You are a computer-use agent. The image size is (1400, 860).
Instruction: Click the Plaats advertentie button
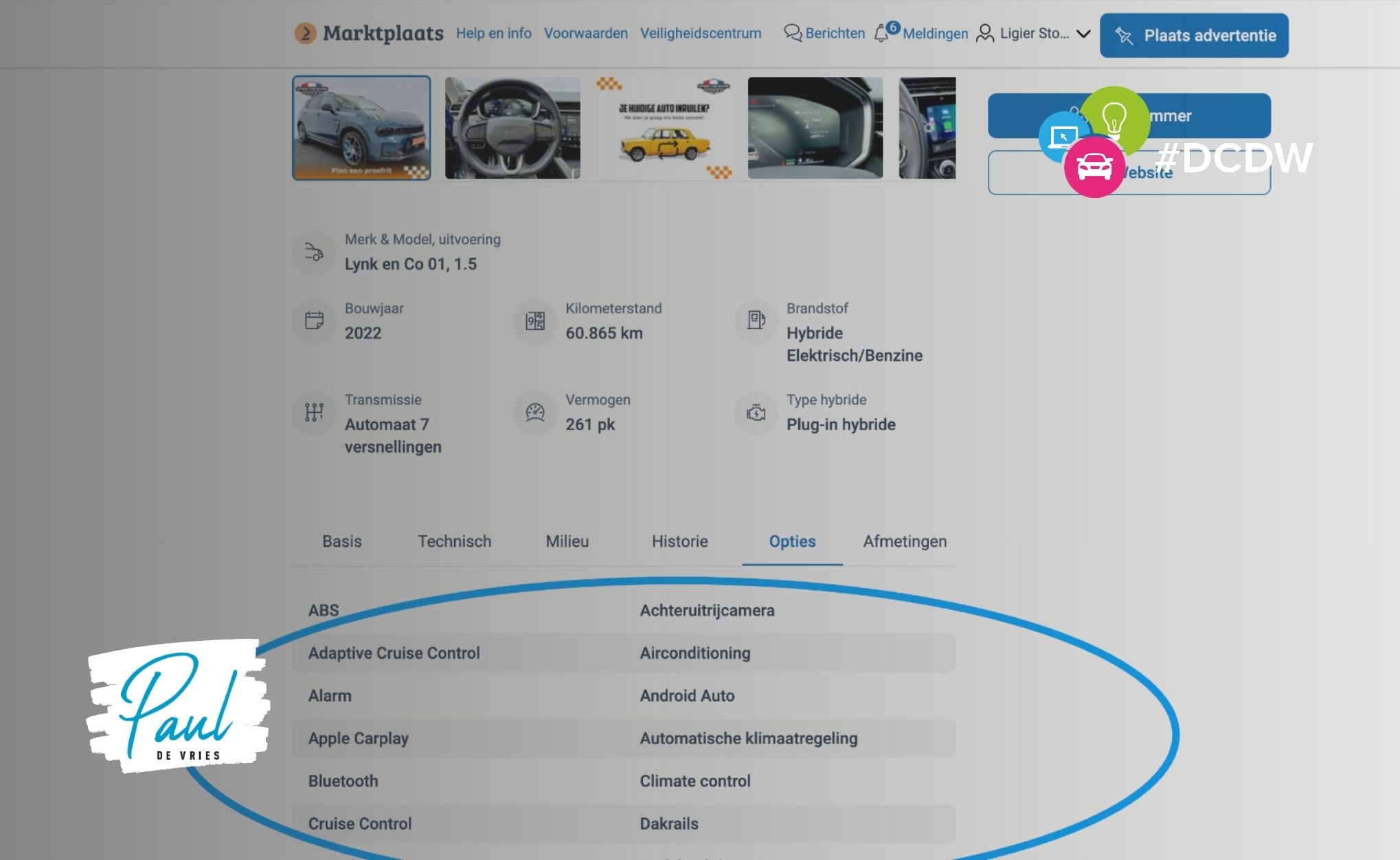pos(1194,36)
